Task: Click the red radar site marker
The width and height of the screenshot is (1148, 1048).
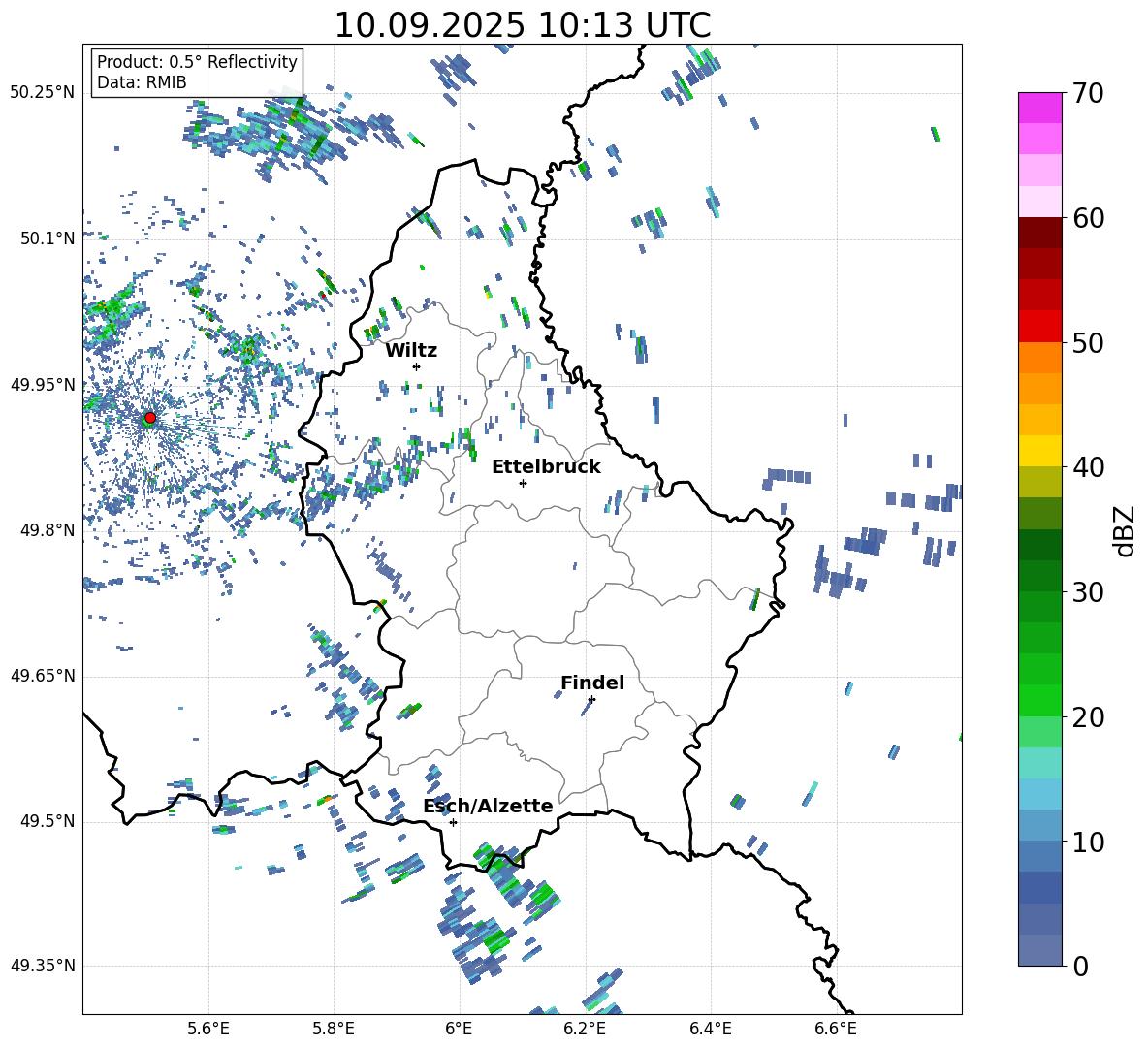Action: pos(150,417)
